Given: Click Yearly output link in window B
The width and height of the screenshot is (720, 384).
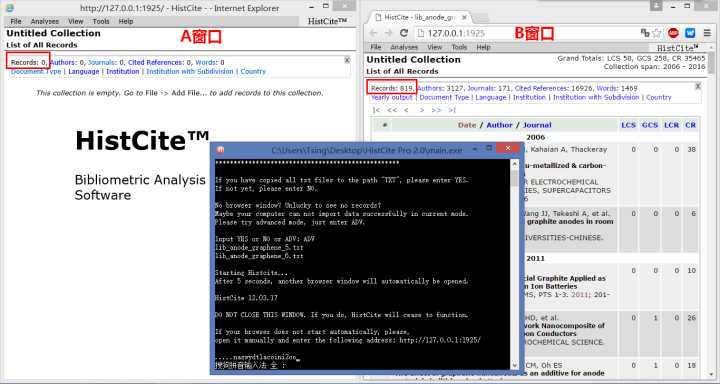Looking at the screenshot, I should (x=392, y=97).
